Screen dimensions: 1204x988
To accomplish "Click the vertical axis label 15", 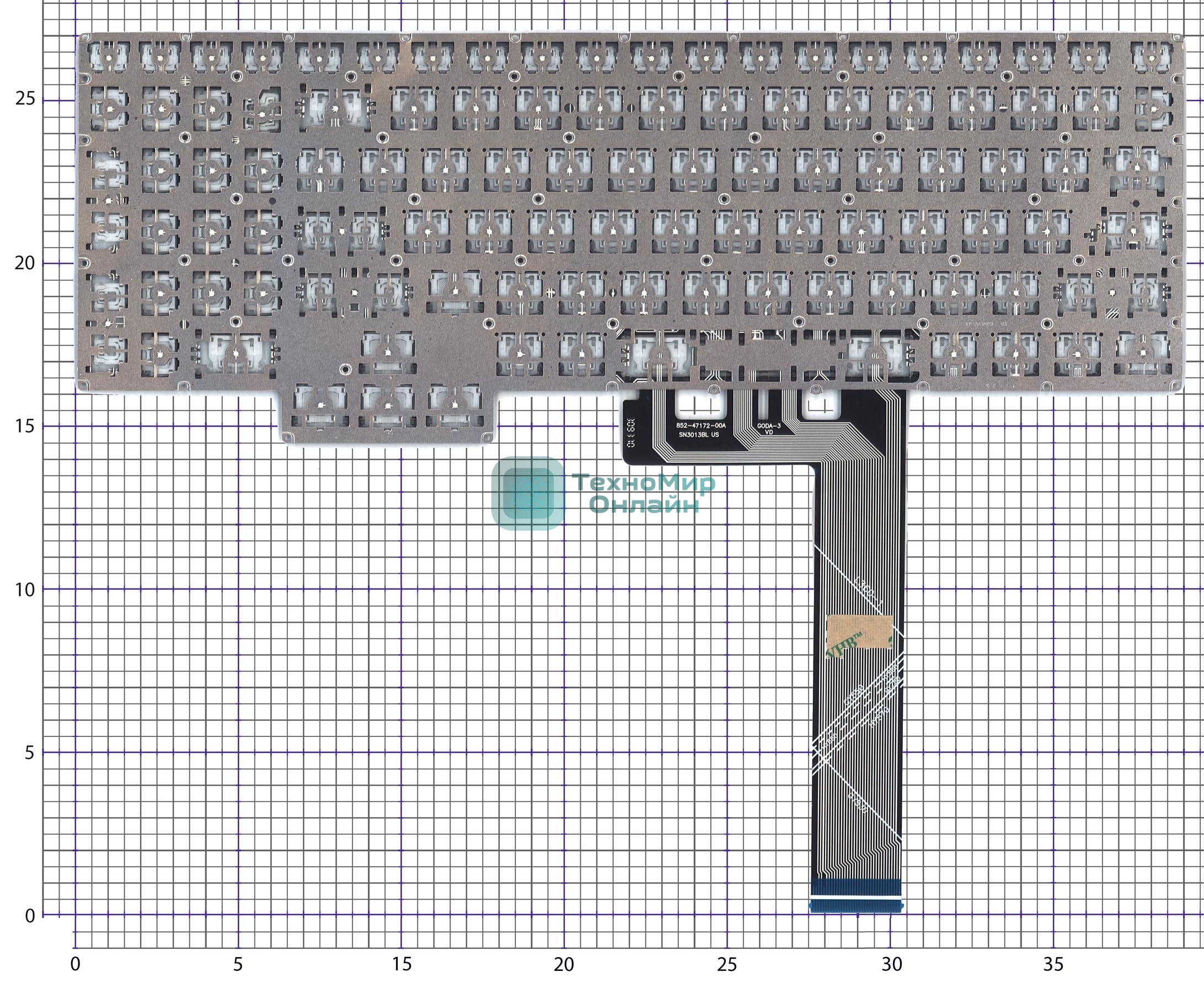I will point(25,426).
